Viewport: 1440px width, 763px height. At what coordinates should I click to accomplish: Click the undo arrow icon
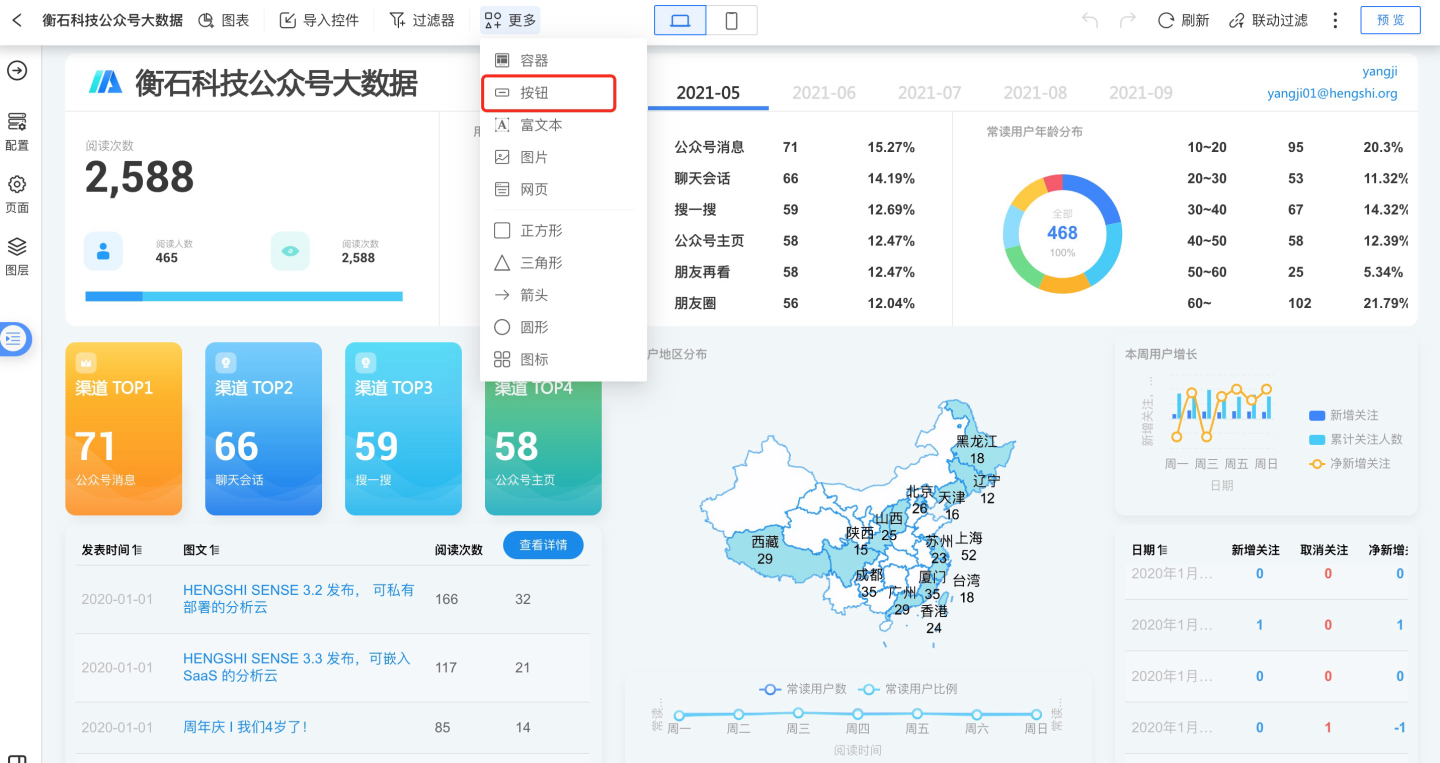1090,20
